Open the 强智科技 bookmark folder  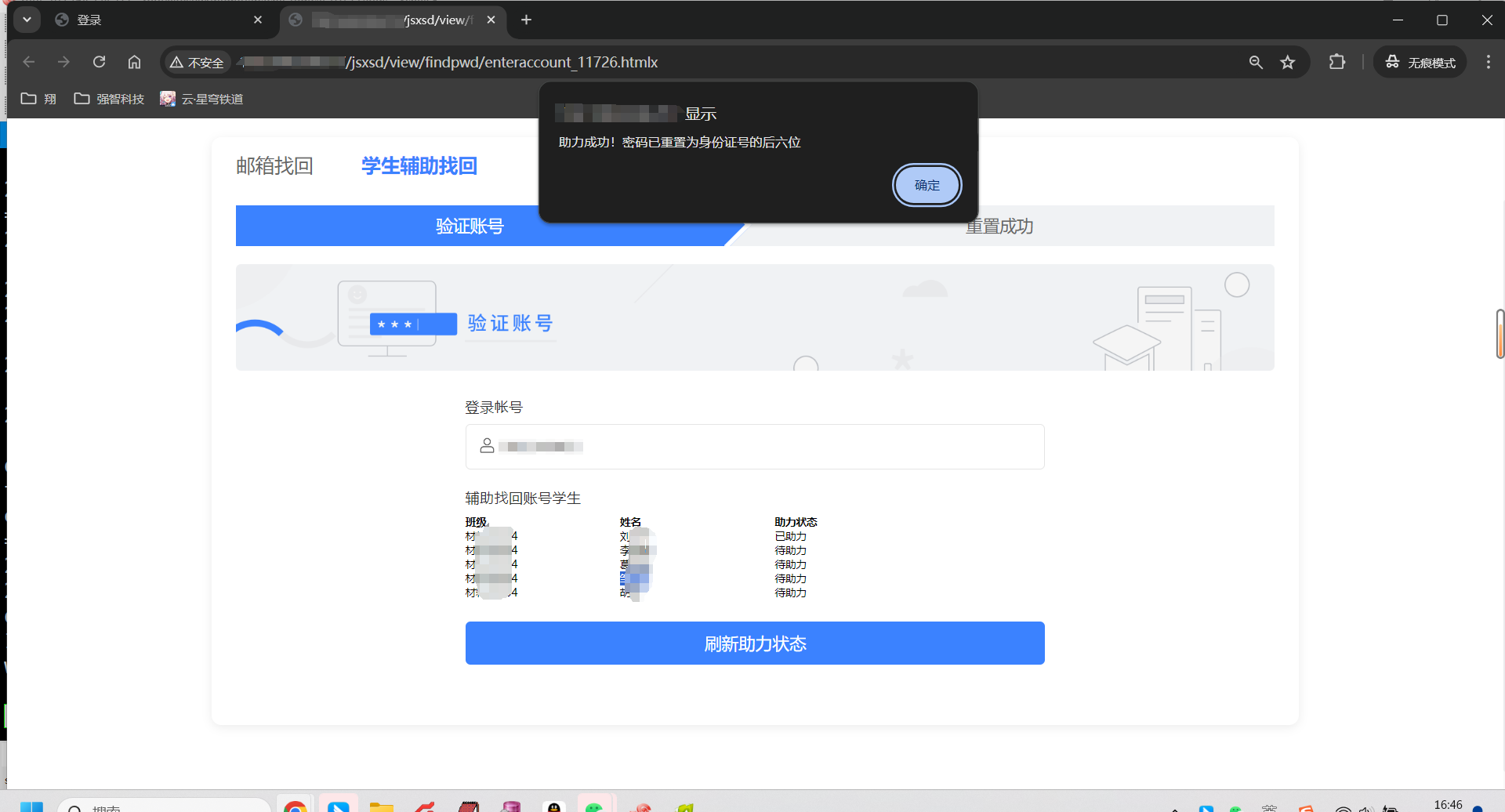(x=109, y=99)
